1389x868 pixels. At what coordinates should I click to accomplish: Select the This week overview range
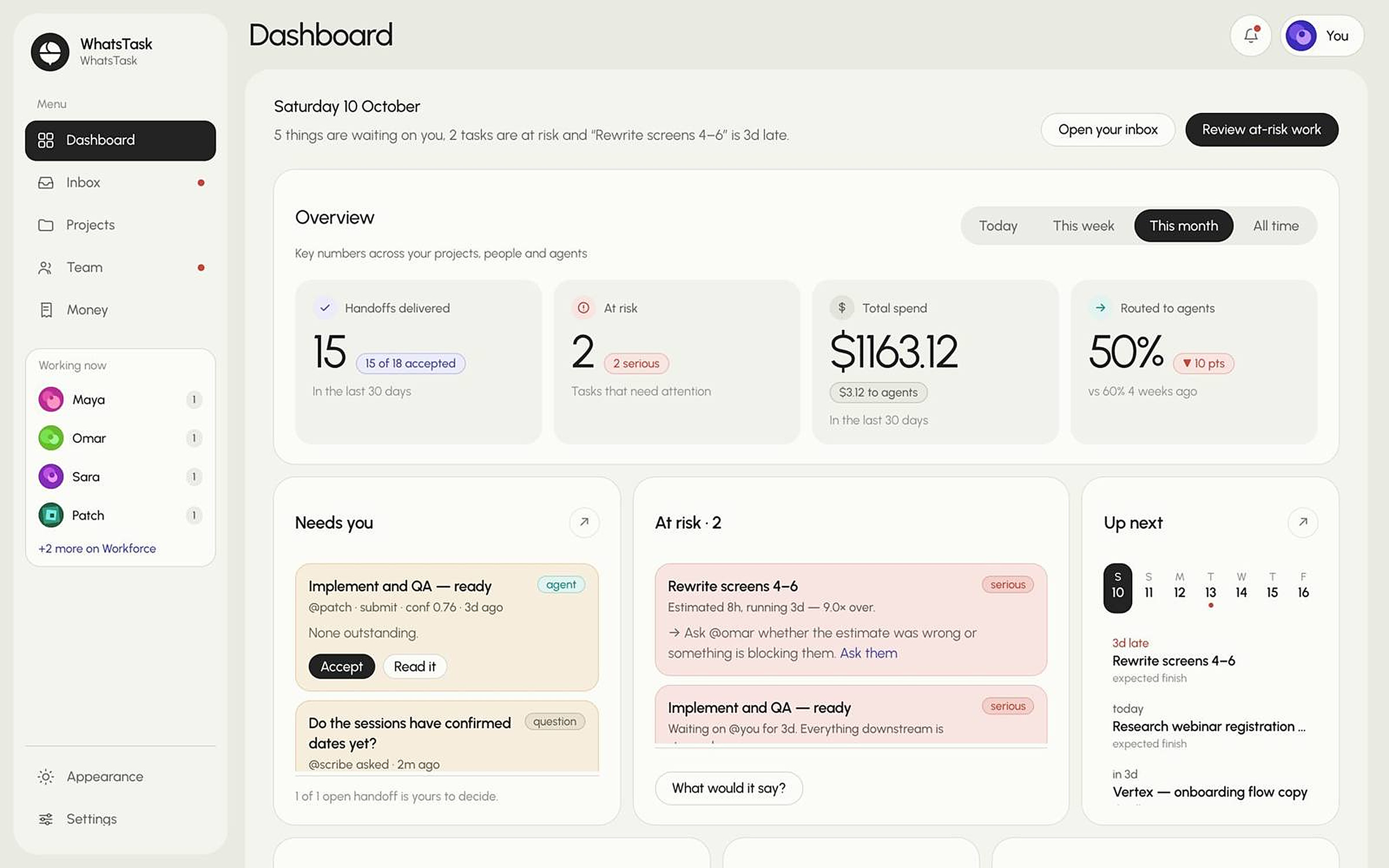(x=1083, y=226)
